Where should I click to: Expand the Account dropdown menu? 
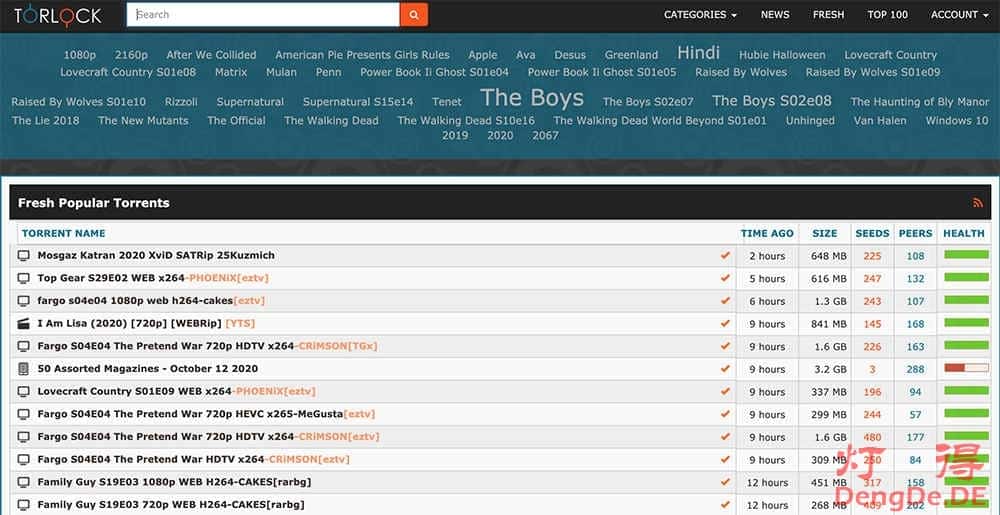tap(959, 15)
